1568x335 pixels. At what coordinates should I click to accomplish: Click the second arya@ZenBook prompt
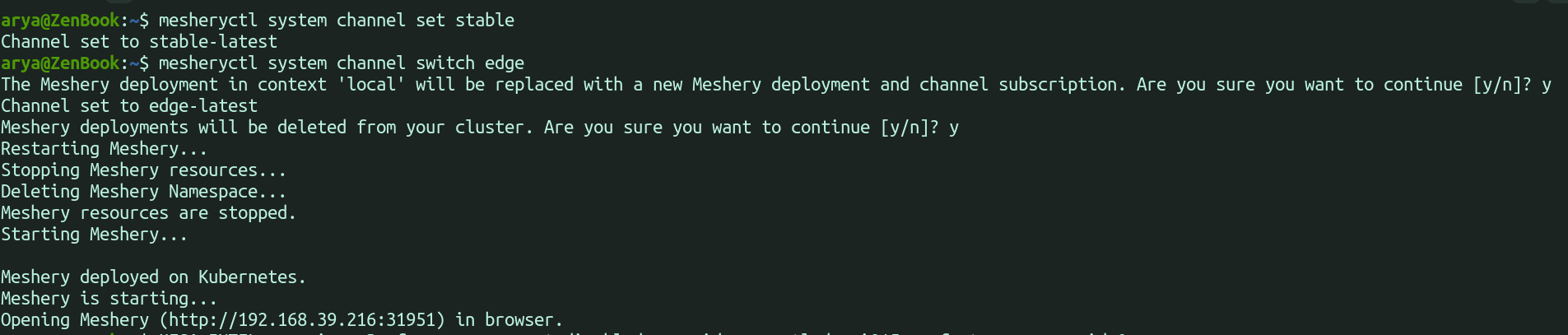point(60,63)
